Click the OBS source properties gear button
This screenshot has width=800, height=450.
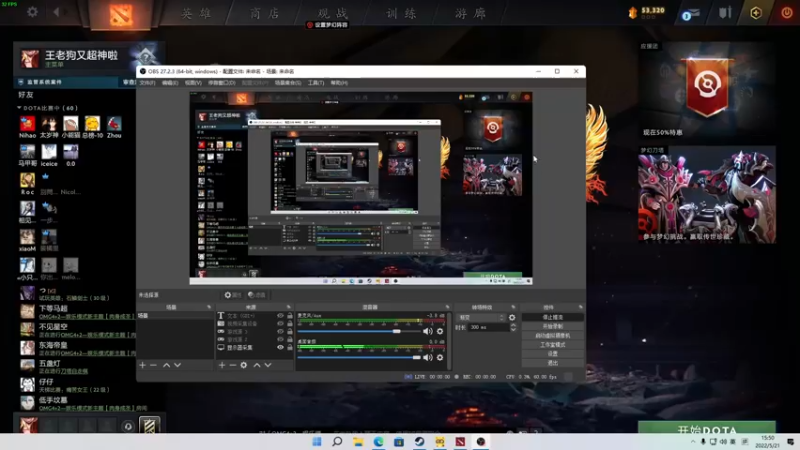(233, 295)
